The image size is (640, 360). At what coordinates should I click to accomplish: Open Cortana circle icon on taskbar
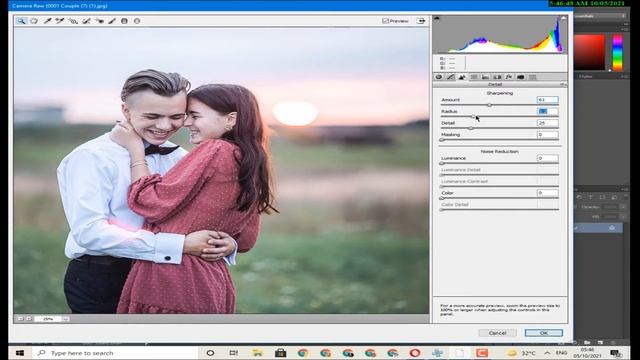[210, 353]
